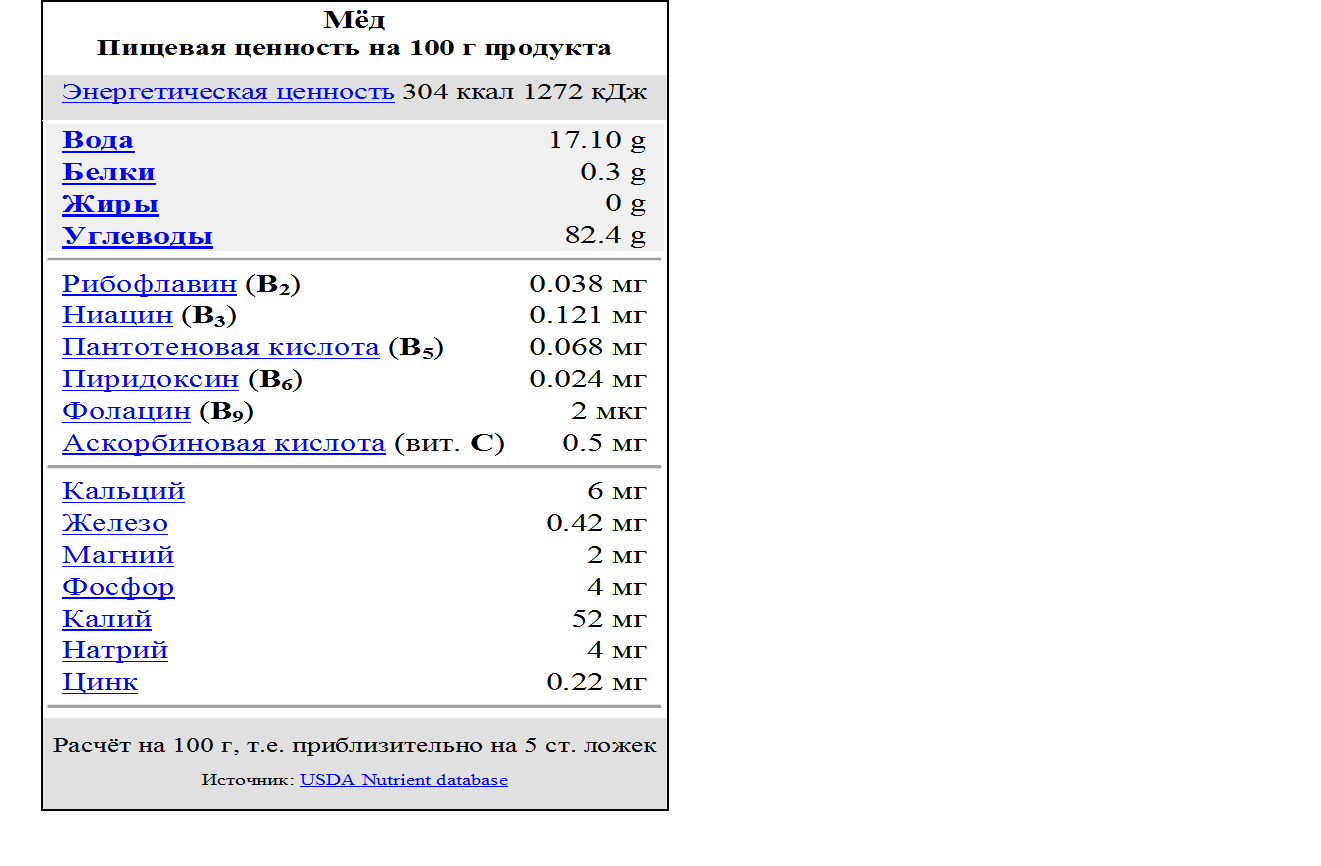1321x866 pixels.
Task: Open the Белки link
Action: [x=109, y=172]
